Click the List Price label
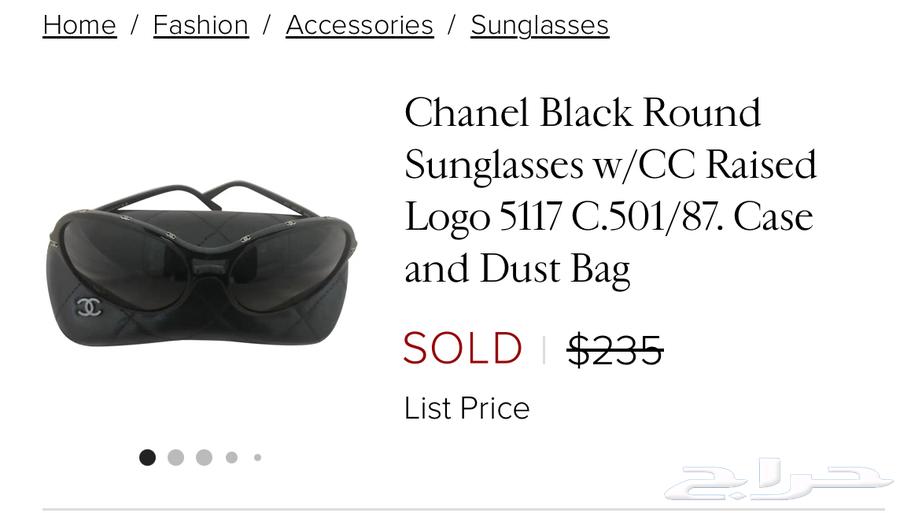 tap(467, 408)
